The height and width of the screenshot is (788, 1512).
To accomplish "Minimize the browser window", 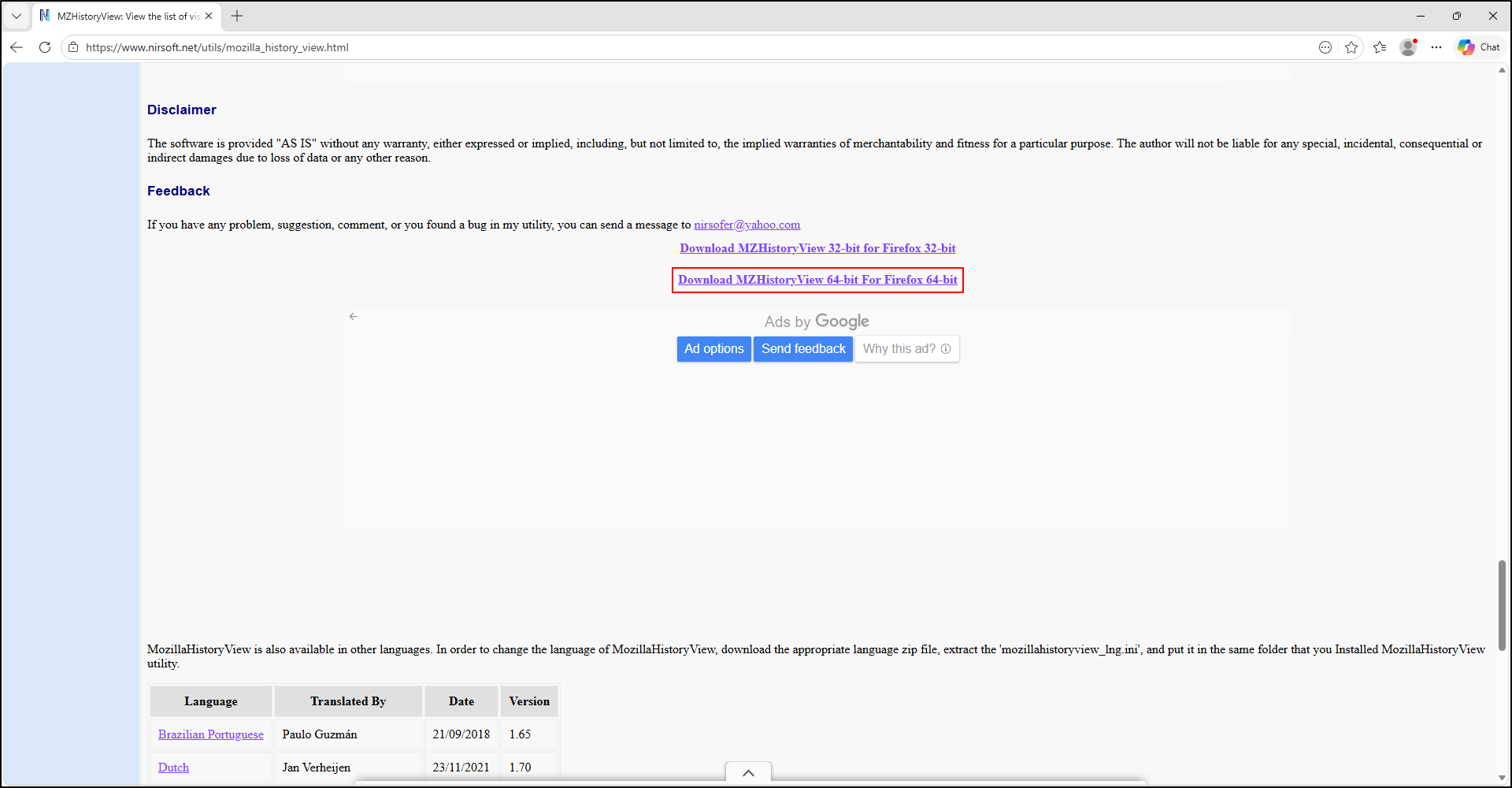I will pos(1421,16).
